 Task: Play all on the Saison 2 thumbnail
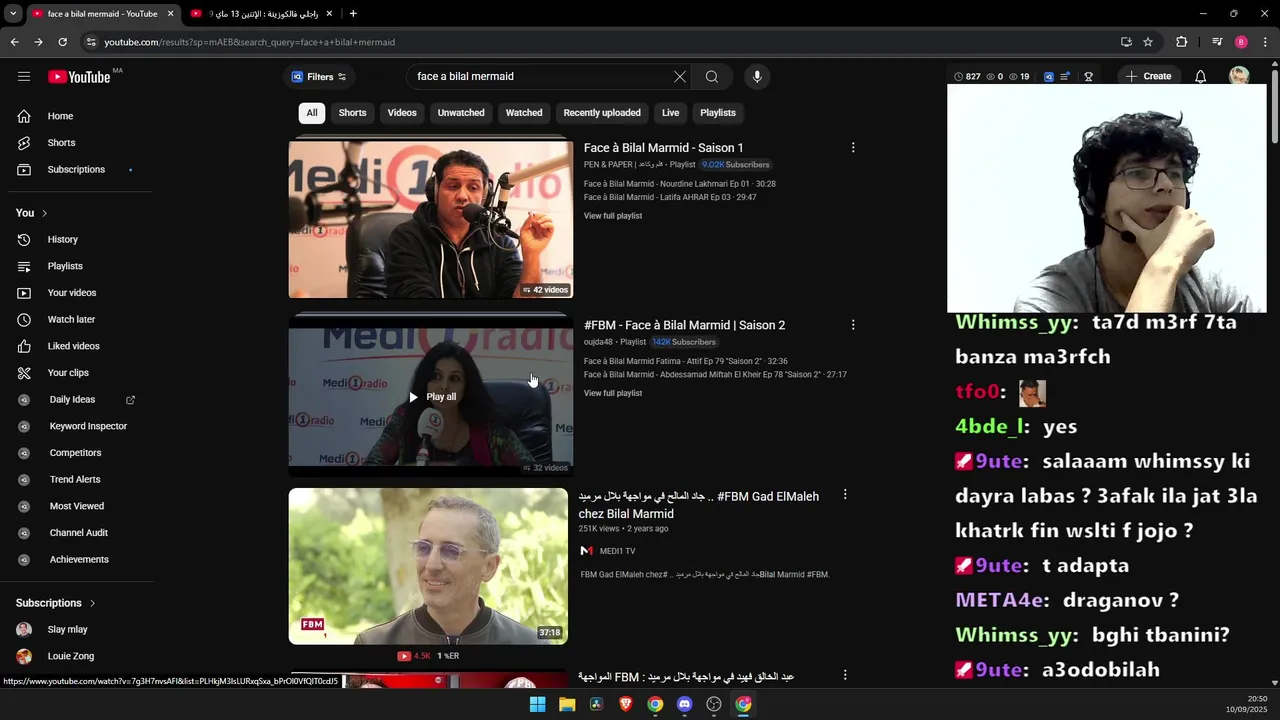431,397
